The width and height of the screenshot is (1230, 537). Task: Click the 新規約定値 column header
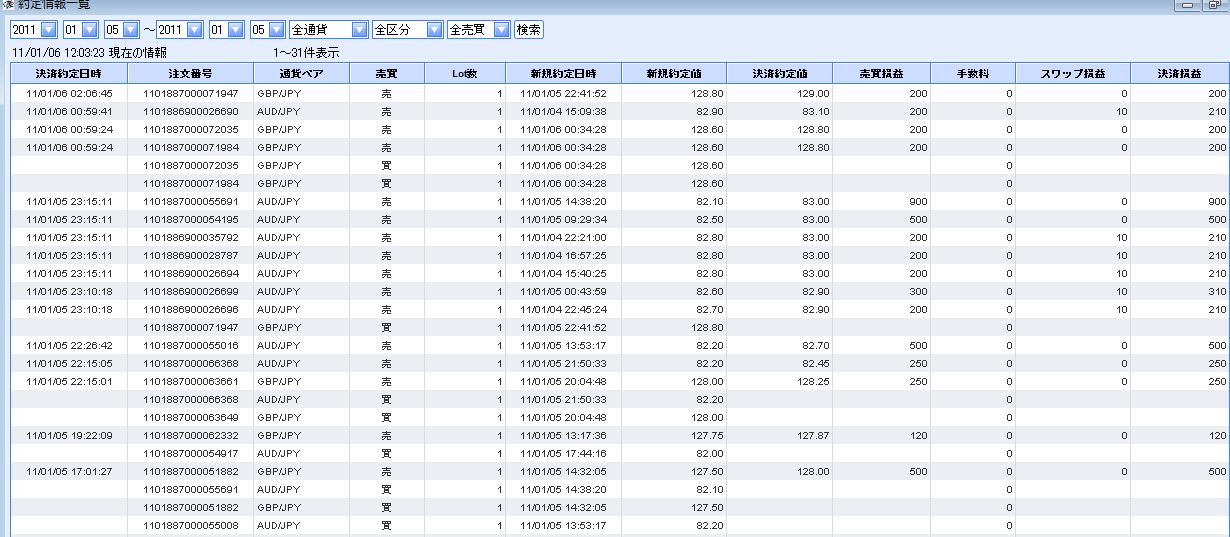(673, 74)
